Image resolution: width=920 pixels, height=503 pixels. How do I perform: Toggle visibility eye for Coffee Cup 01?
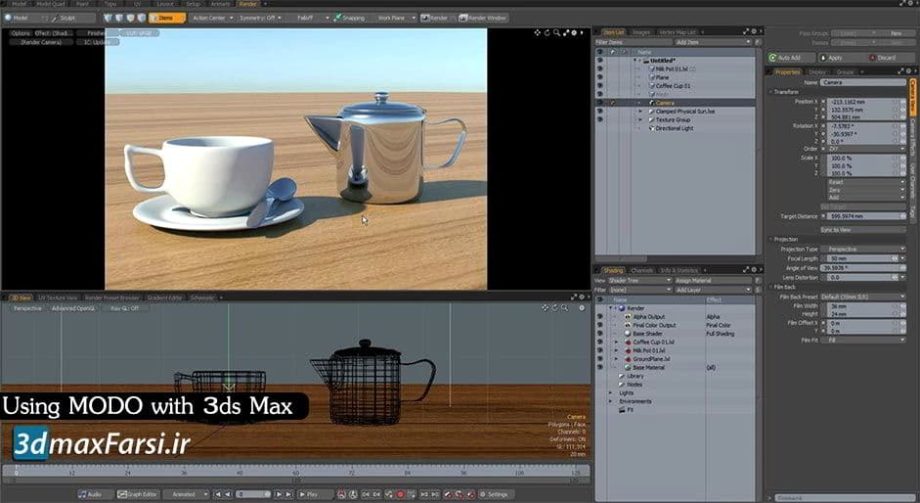[x=600, y=86]
